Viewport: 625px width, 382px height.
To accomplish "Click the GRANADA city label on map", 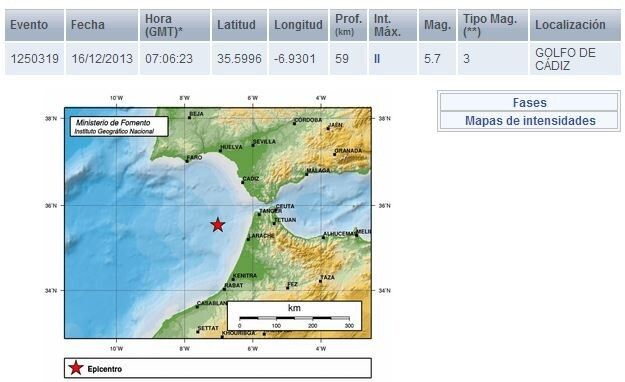I will click(x=348, y=151).
